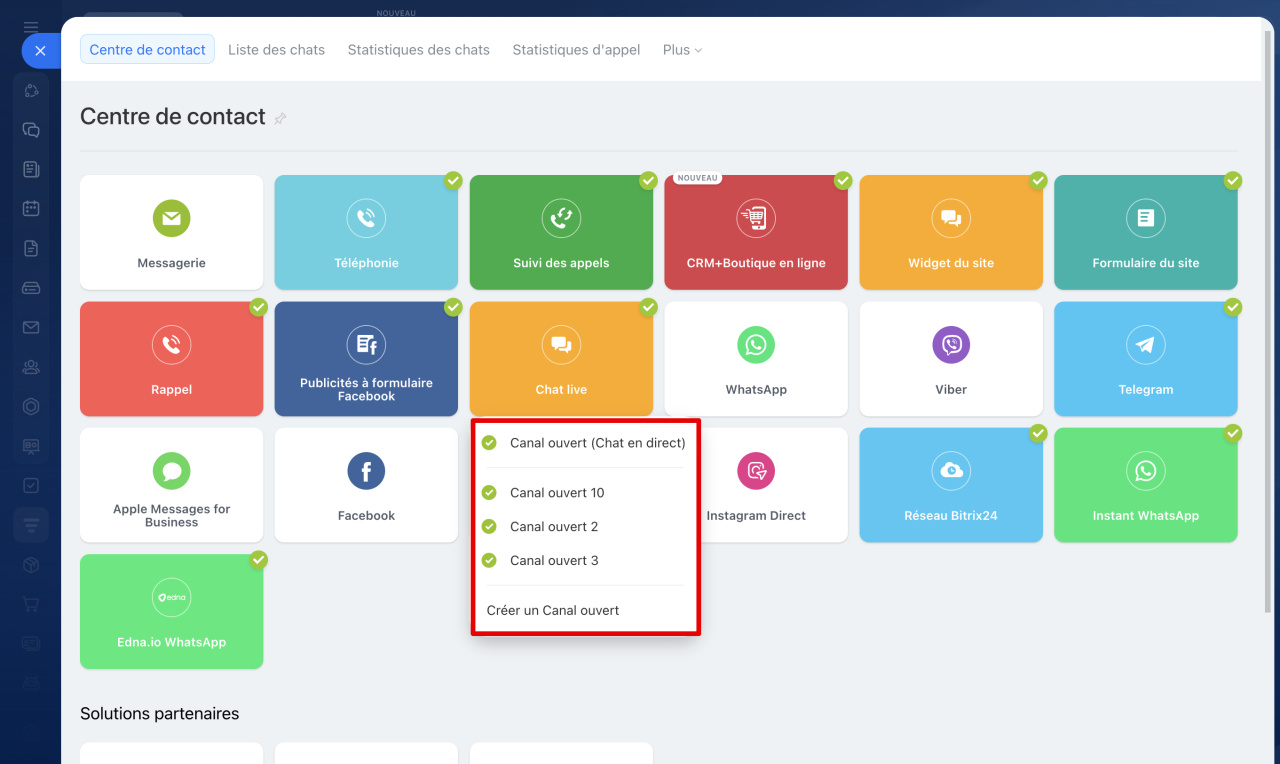Open the CRM+Boutique en ligne tile
The height and width of the screenshot is (764, 1280).
click(x=756, y=232)
